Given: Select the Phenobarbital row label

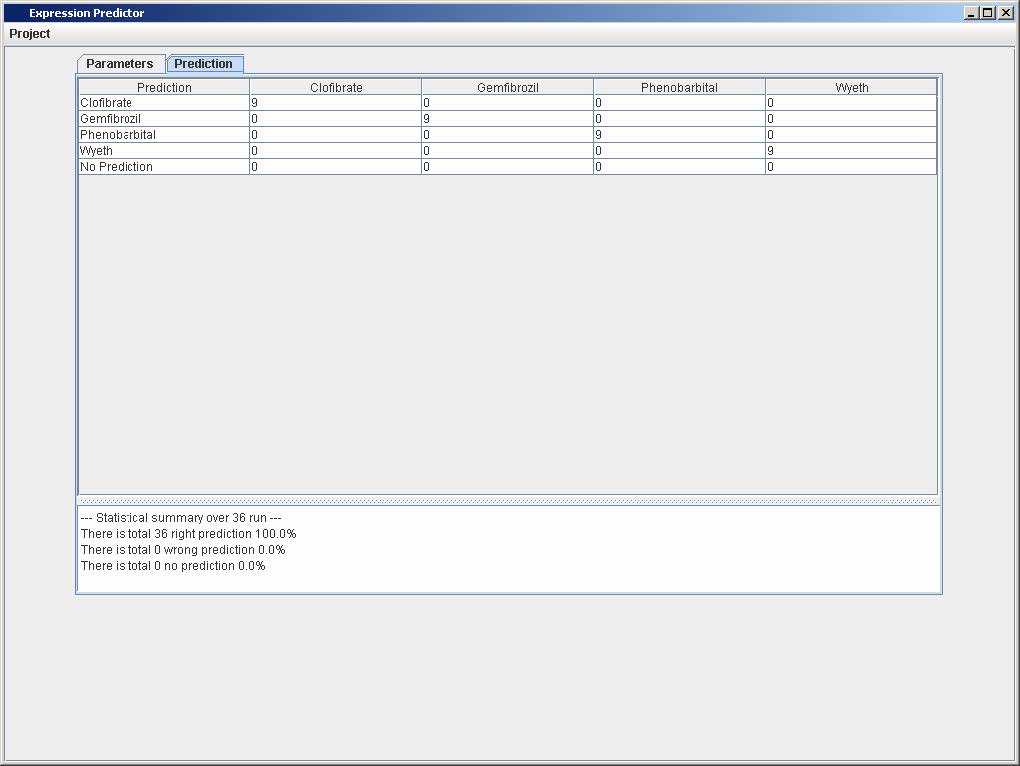Looking at the screenshot, I should click(164, 135).
